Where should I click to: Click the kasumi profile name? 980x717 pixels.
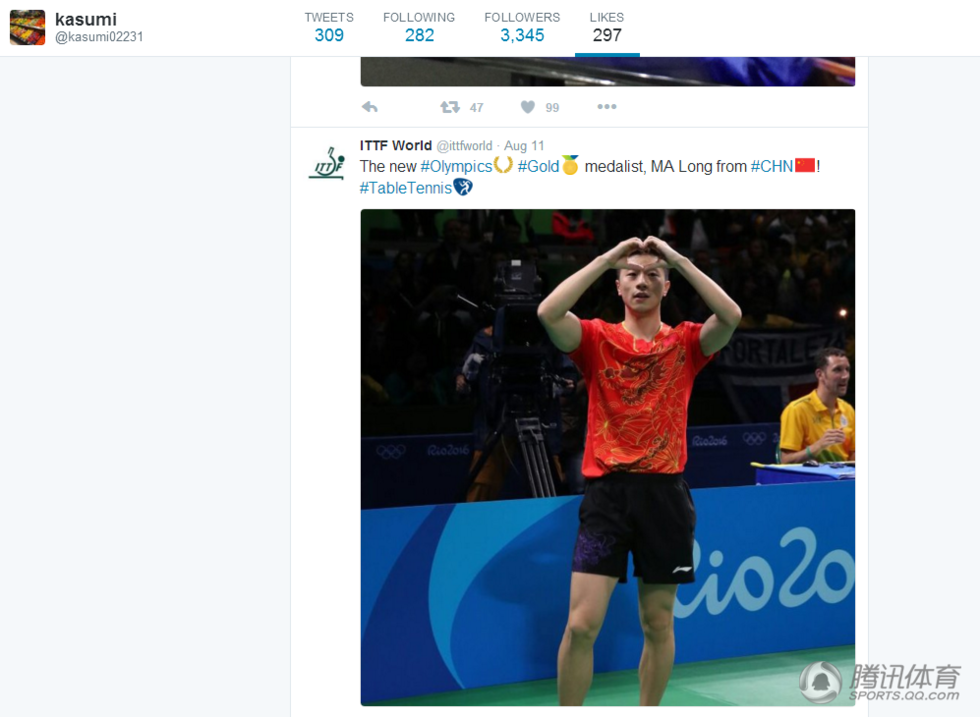tap(86, 19)
